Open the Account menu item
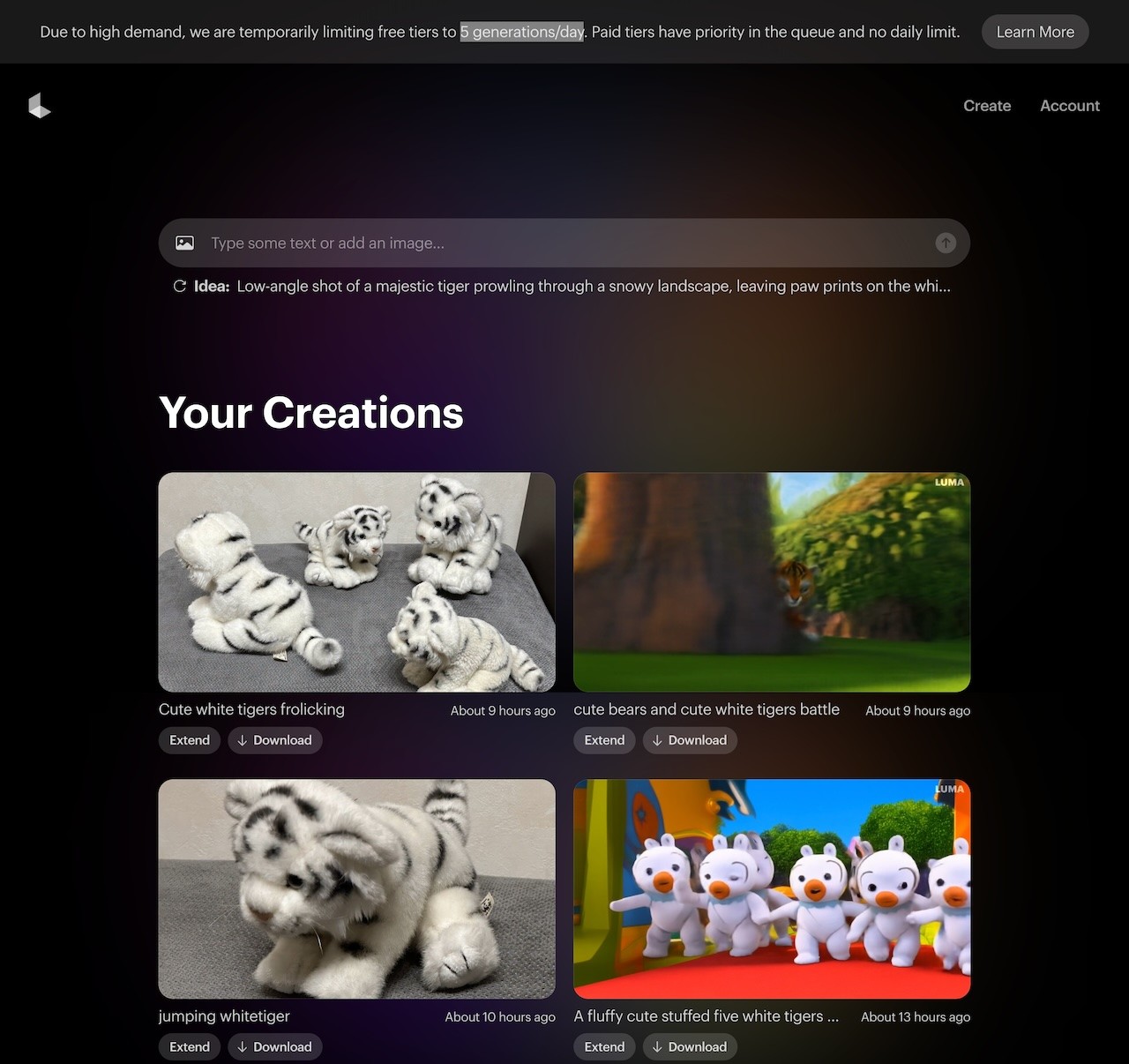Screen dimensions: 1129x1064 tap(1070, 106)
